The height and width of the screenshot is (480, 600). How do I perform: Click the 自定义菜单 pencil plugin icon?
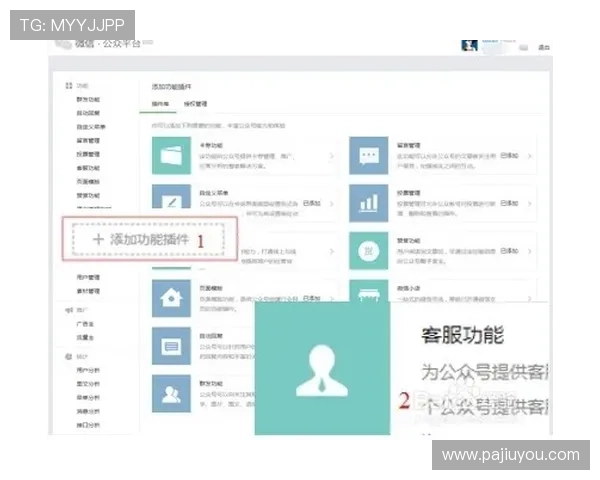171,196
